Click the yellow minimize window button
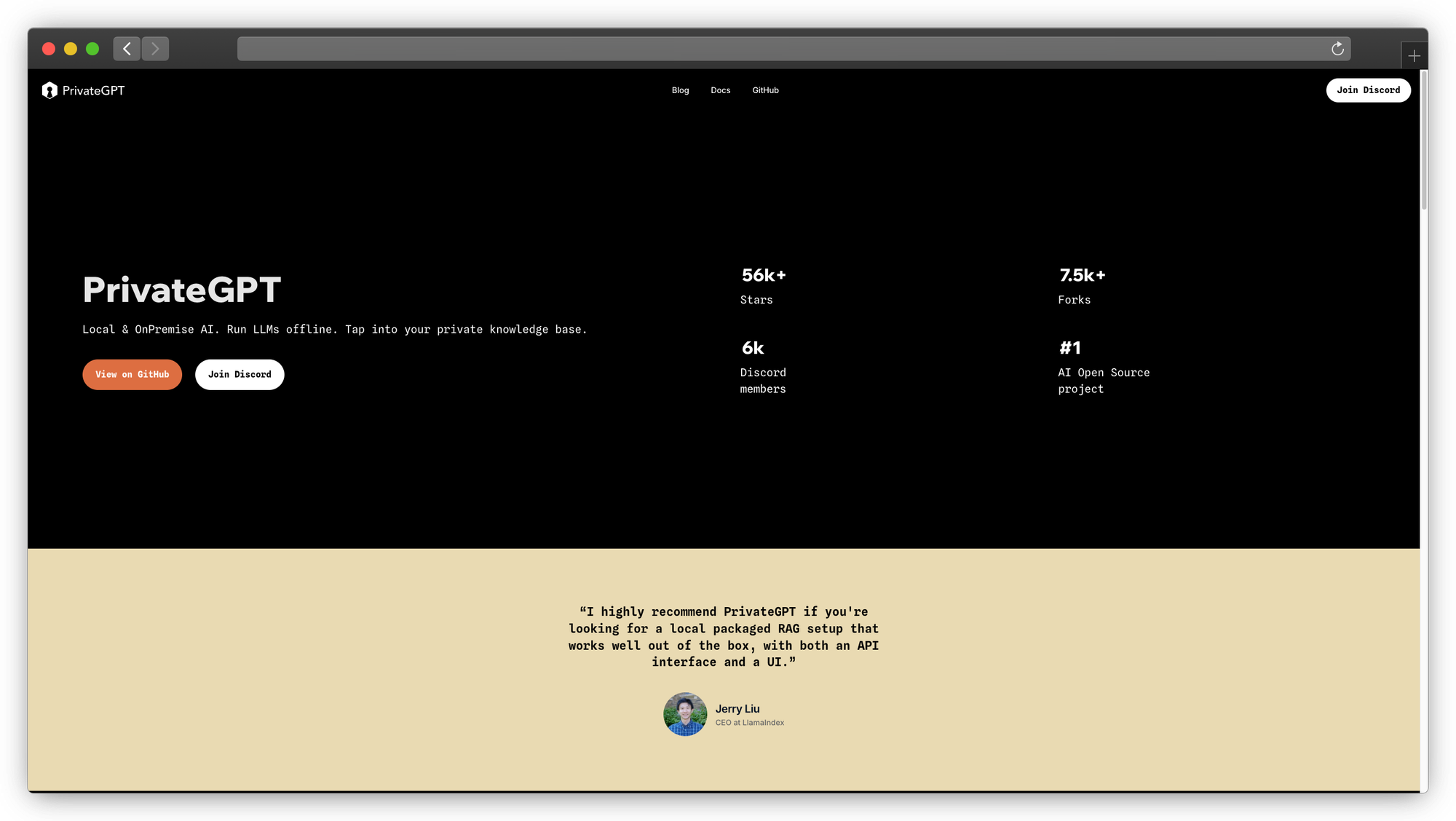Image resolution: width=1456 pixels, height=821 pixels. tap(71, 49)
